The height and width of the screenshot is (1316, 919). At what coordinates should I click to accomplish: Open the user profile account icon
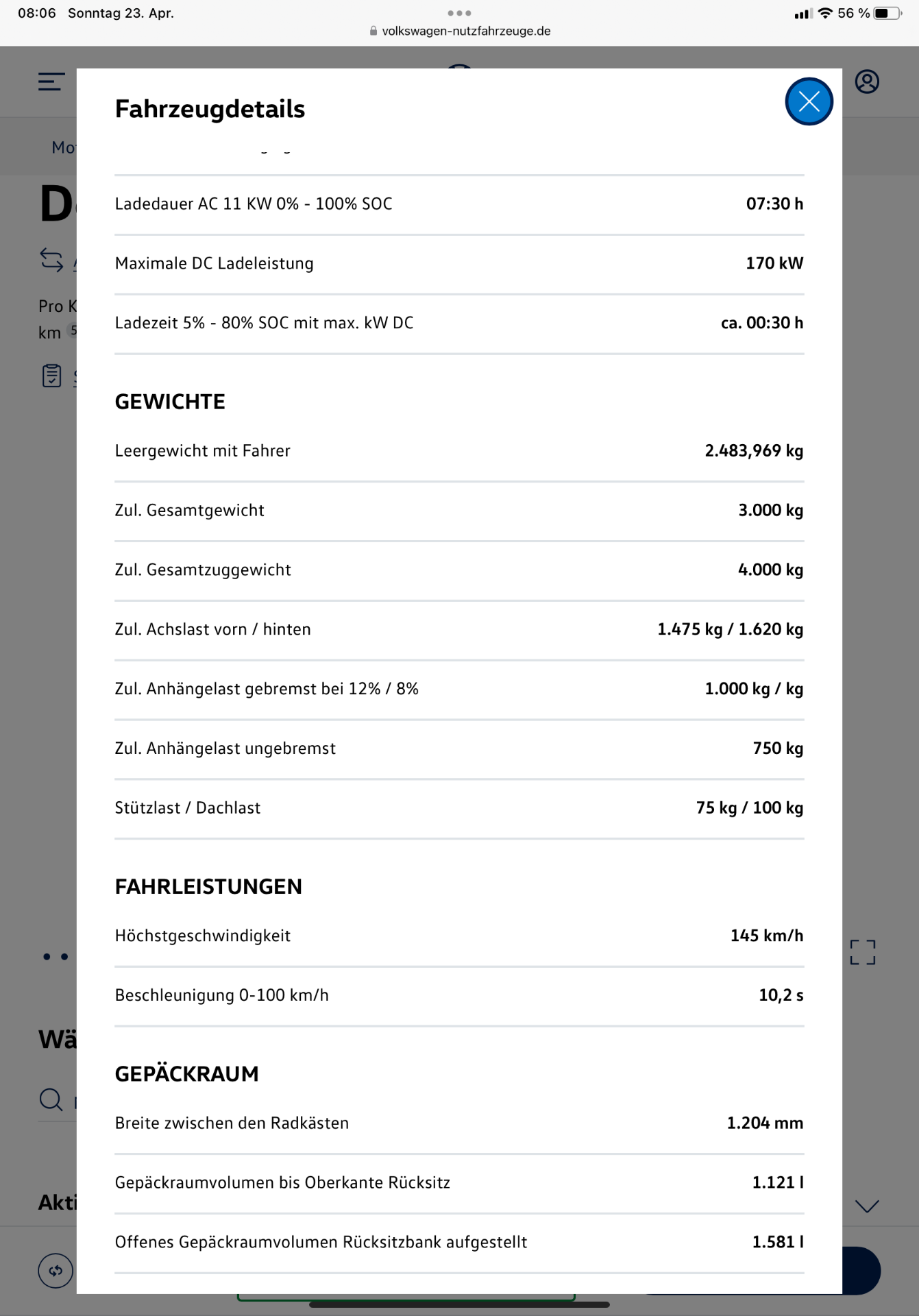867,82
